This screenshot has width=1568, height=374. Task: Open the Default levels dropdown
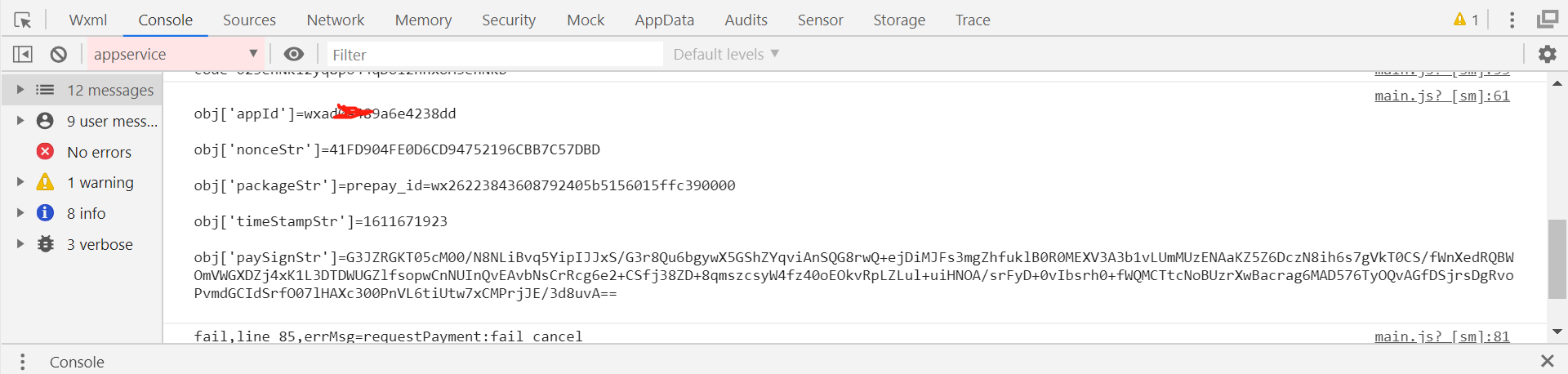726,54
